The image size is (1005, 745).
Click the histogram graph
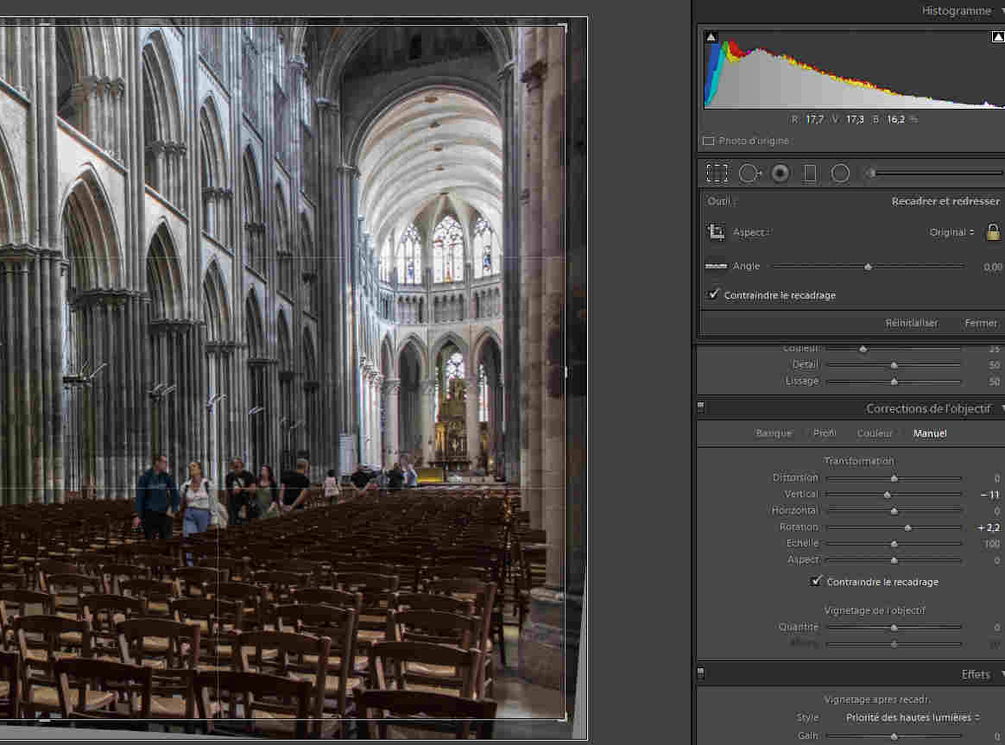tap(854, 69)
